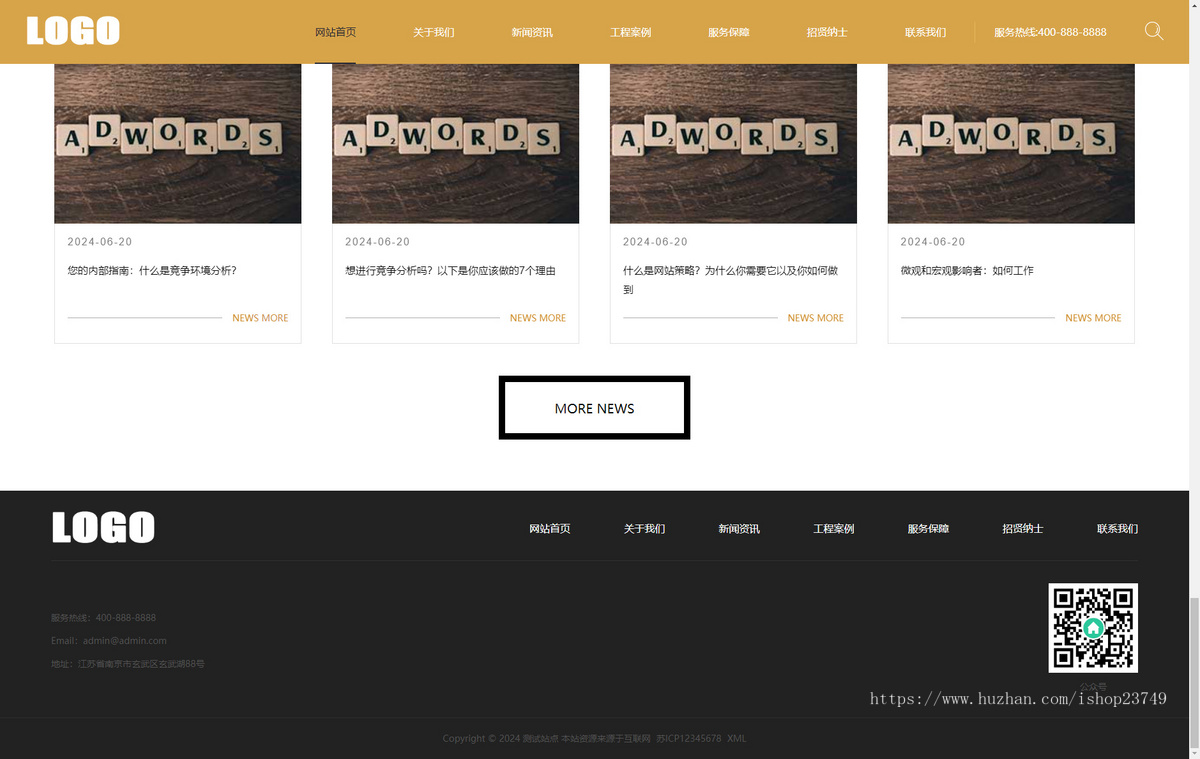Open article 想进行竞争分析吗？以下是你应该做的7个理由
1200x759 pixels.
450,270
